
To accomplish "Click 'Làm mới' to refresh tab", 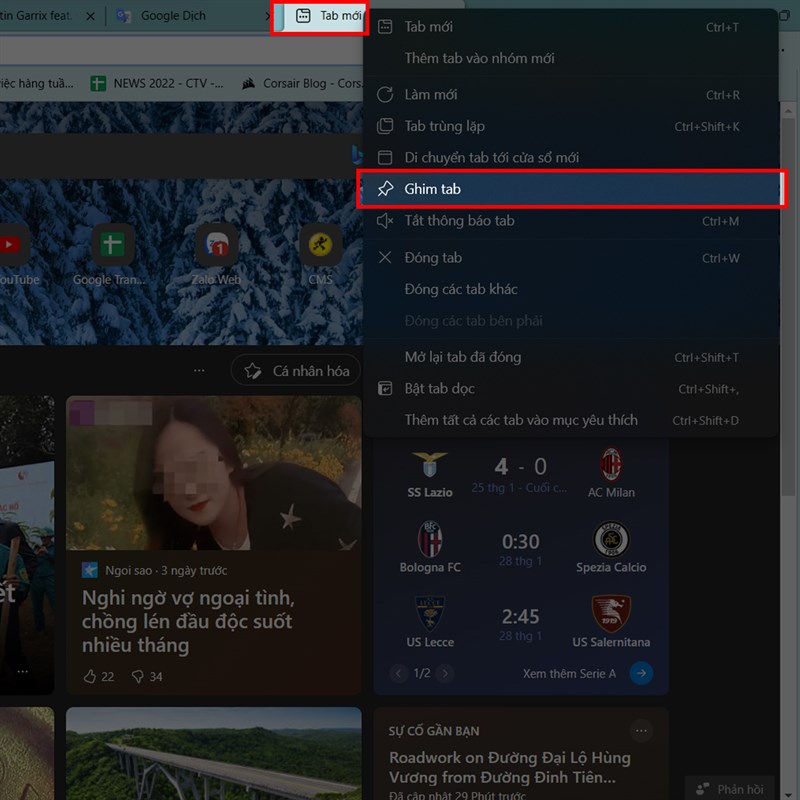I will pyautogui.click(x=570, y=95).
